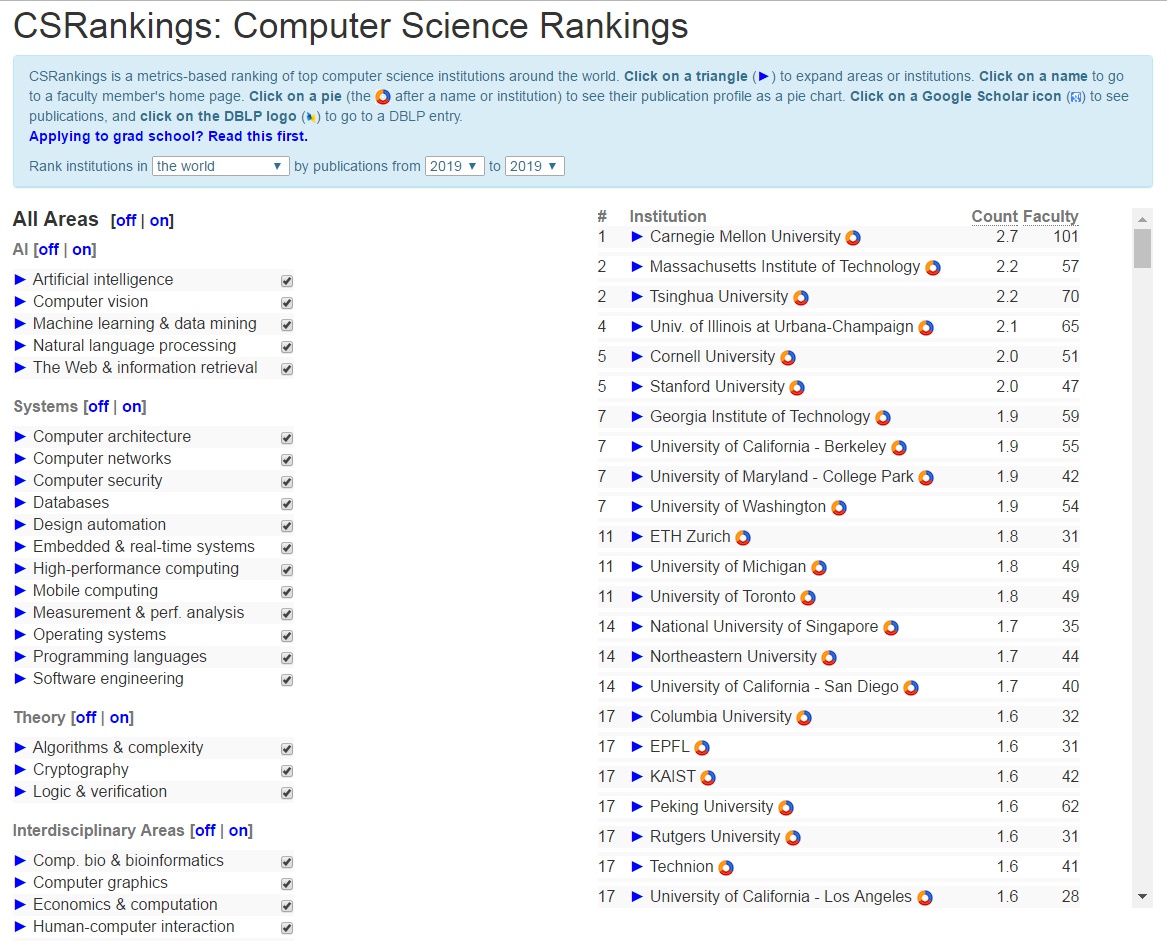This screenshot has width=1167, height=941.
Task: Show National University of Singapore pie icon
Action: [891, 628]
